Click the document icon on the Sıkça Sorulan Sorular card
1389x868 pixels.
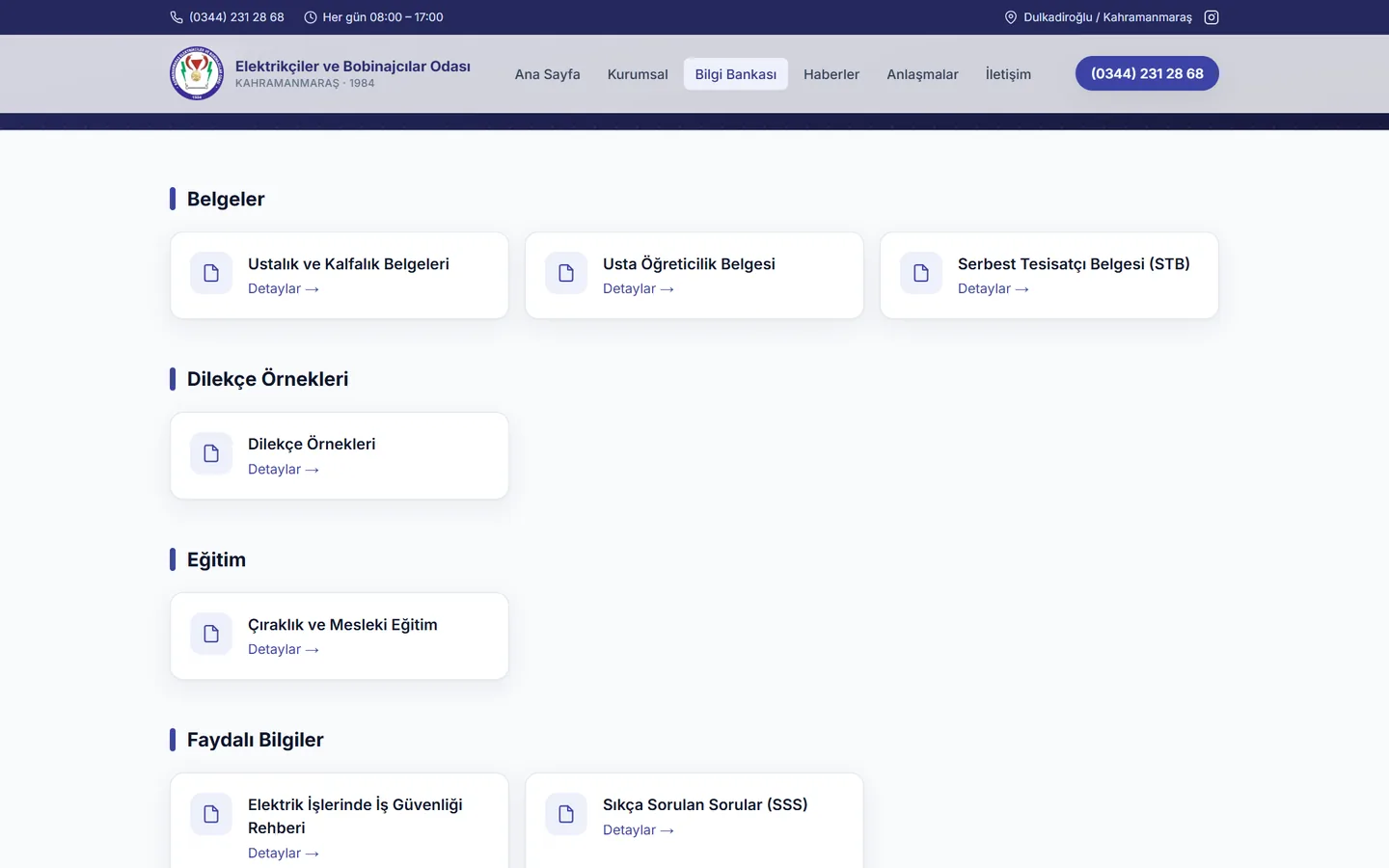coord(566,814)
